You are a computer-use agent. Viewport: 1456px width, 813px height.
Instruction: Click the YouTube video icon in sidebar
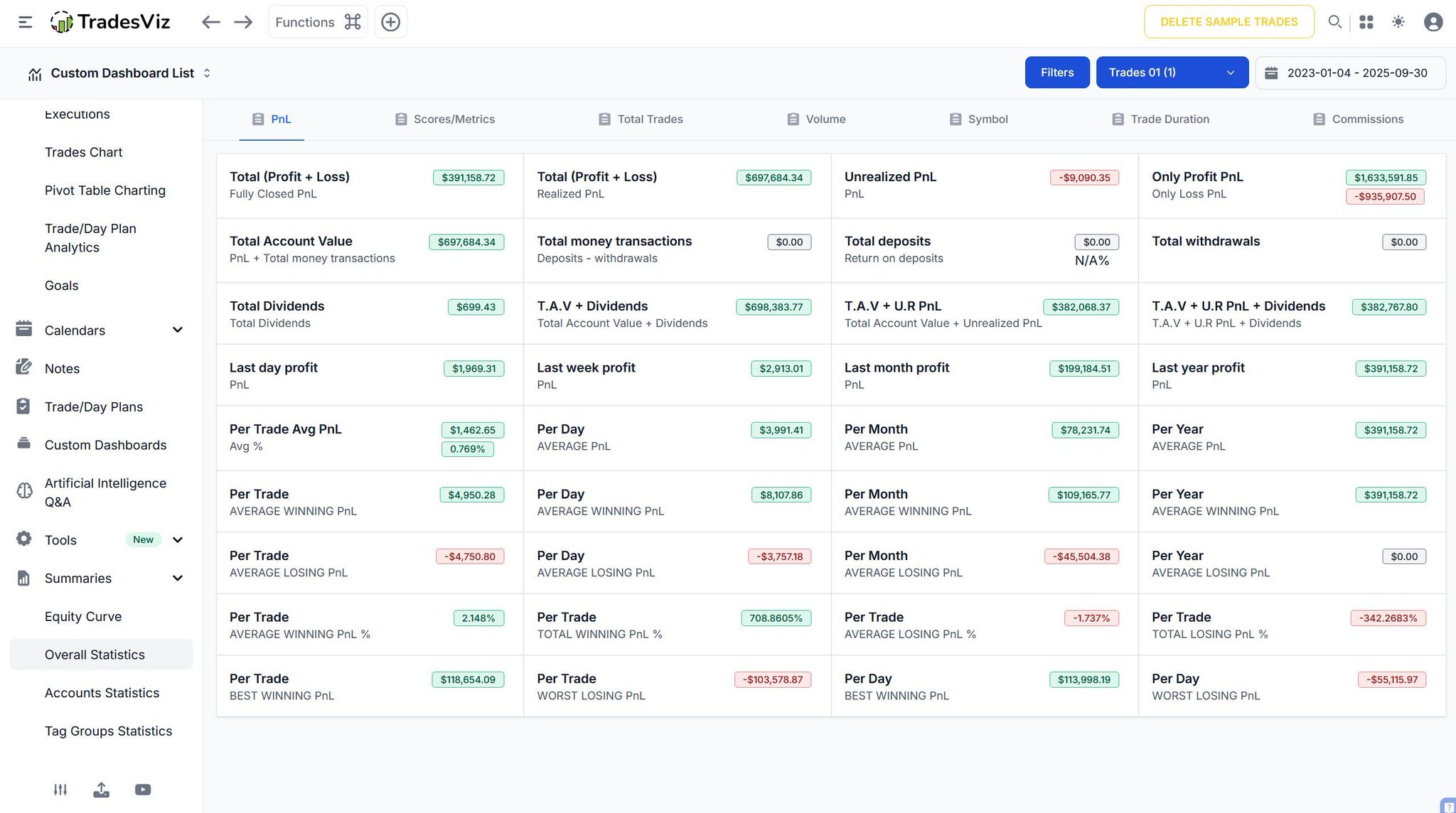point(143,790)
